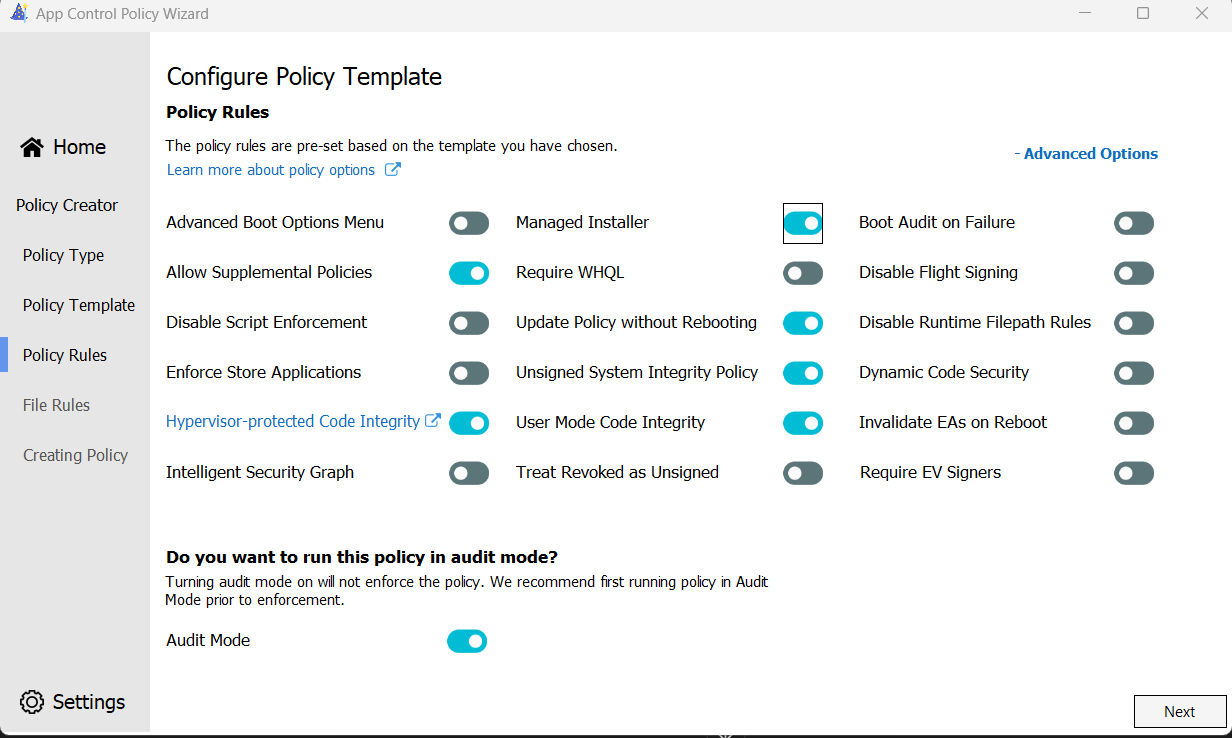This screenshot has height=738, width=1232.
Task: Toggle Advanced Boot Options Menu switch
Action: (469, 223)
